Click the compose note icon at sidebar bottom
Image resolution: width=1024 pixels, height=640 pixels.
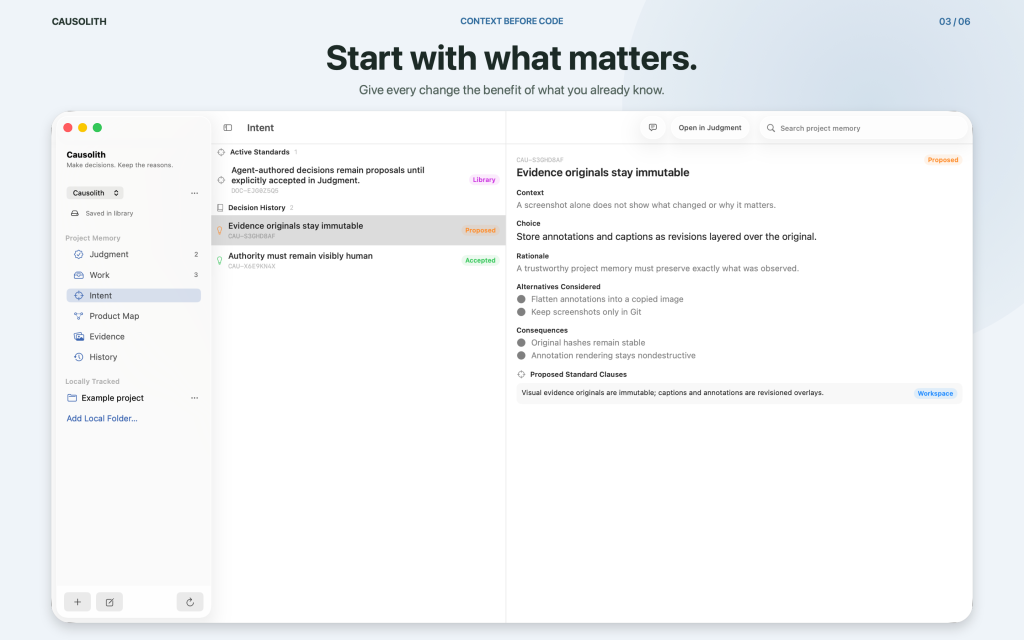point(109,602)
